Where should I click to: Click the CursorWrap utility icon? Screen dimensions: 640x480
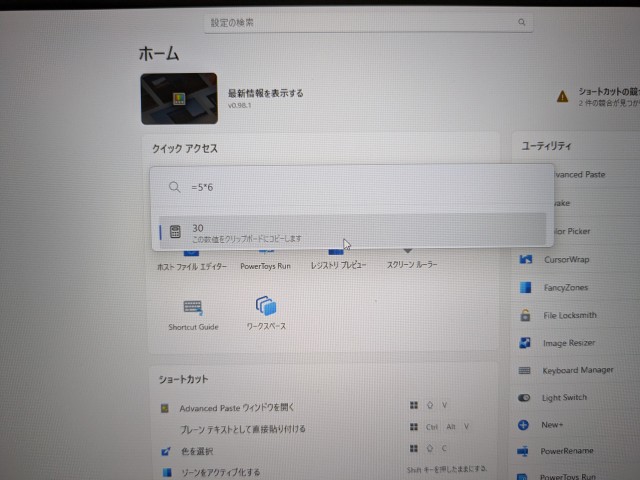(x=525, y=259)
